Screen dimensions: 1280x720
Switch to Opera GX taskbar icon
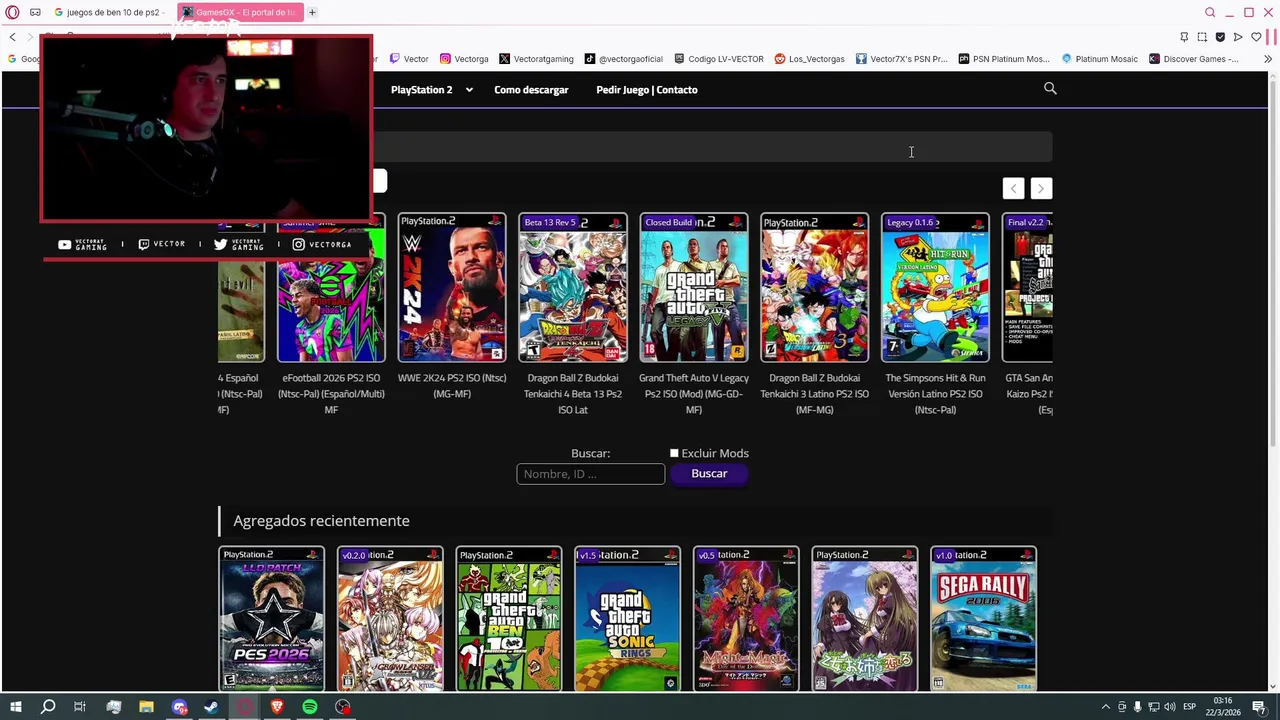pos(244,707)
